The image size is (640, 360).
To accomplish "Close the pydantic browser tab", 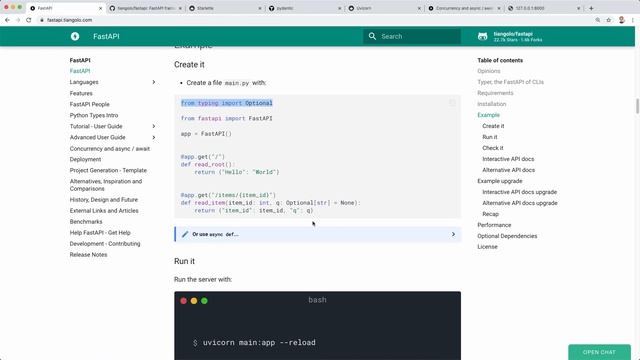I will click(340, 8).
